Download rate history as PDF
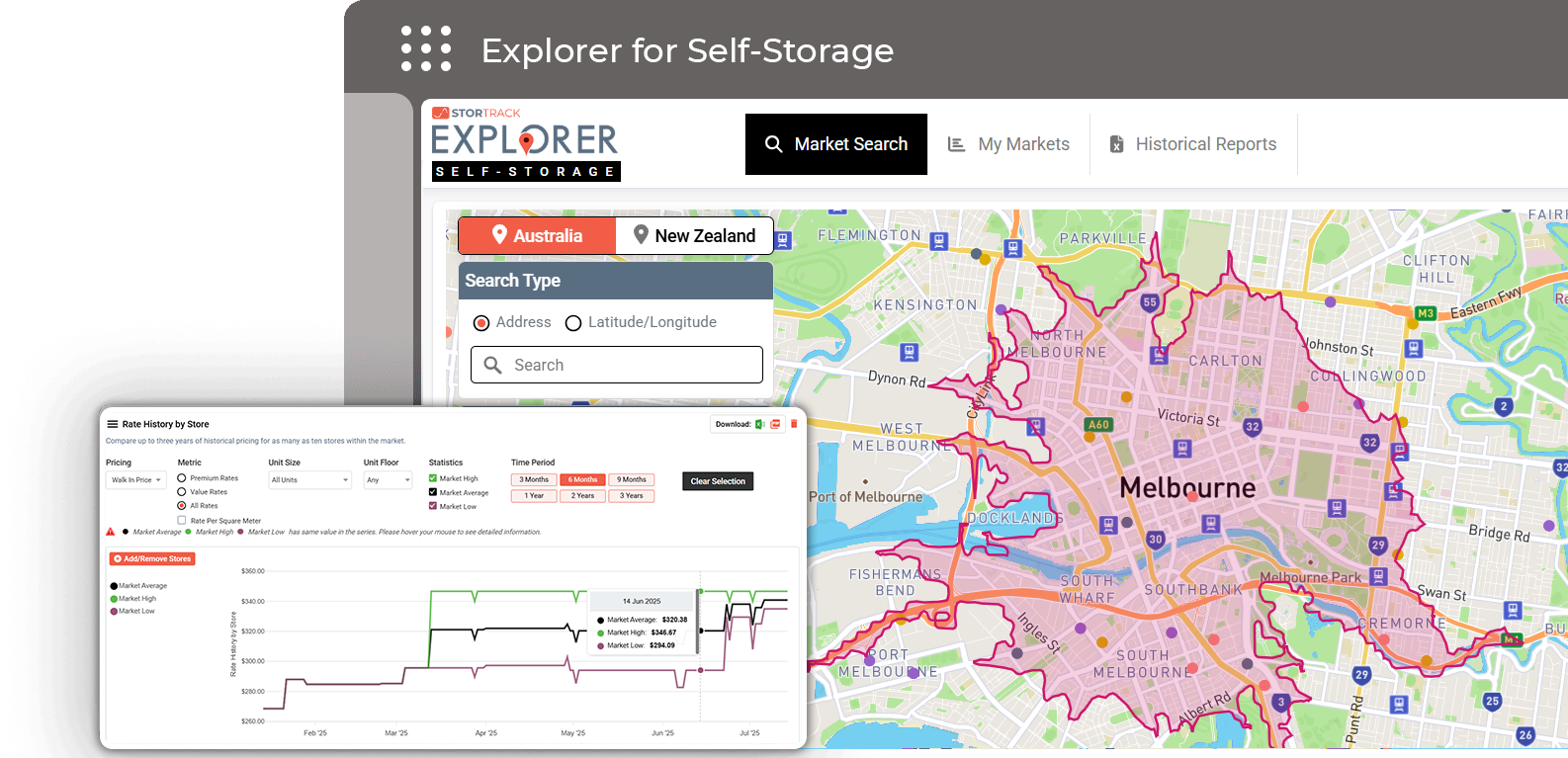Viewport: 1568px width, 758px height. [x=776, y=424]
